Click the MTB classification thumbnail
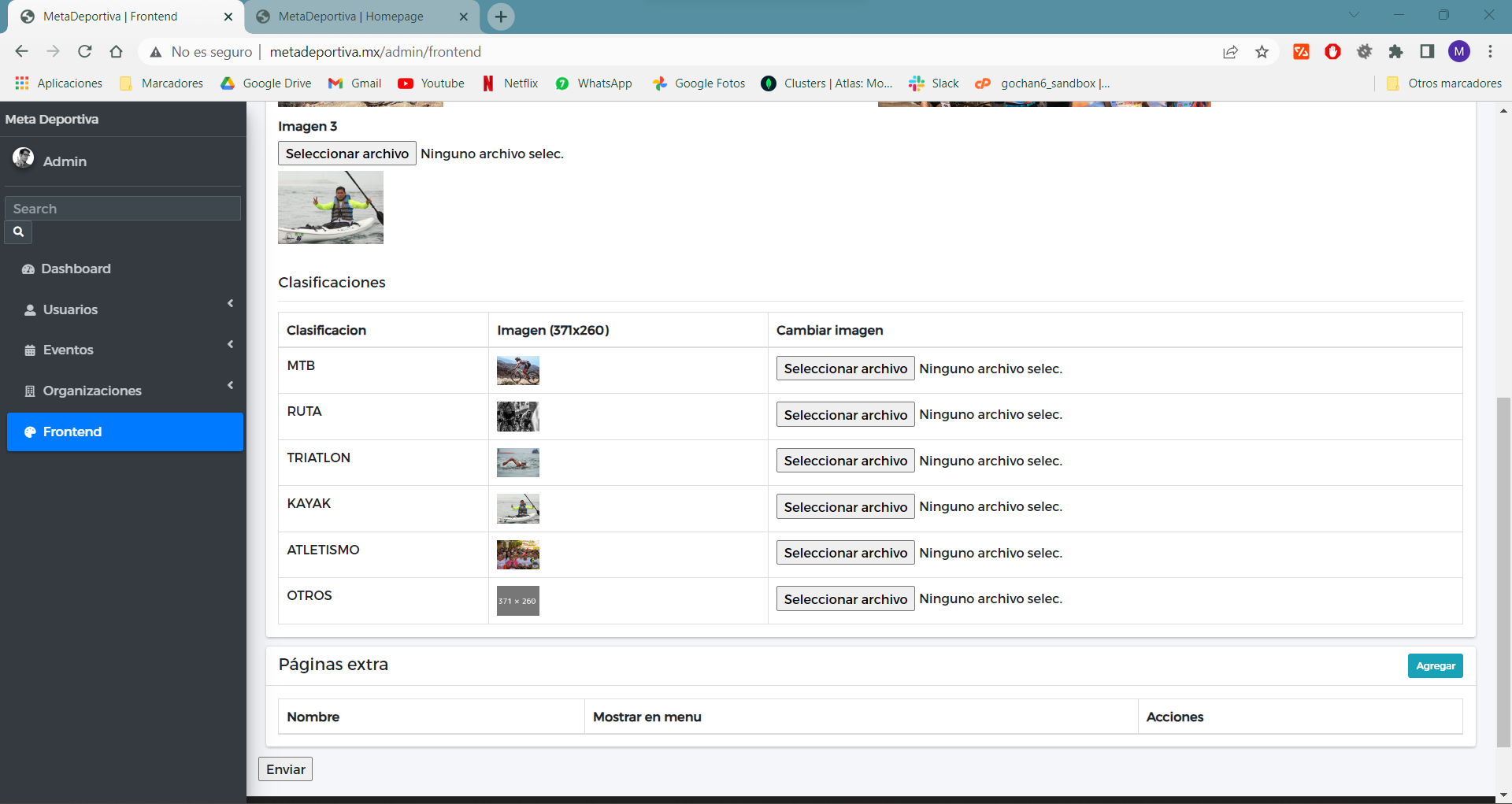This screenshot has width=1512, height=804. tap(518, 370)
